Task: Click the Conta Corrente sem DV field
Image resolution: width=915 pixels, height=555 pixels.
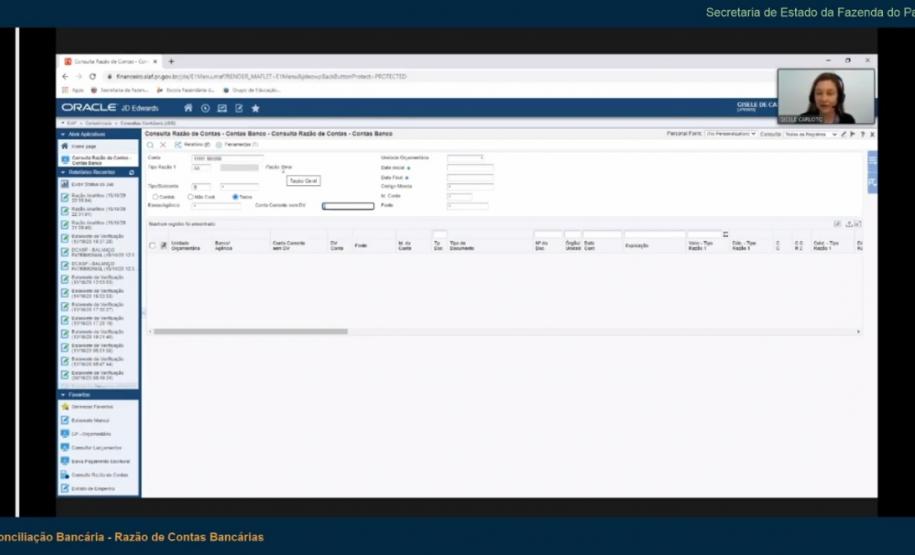Action: point(348,206)
